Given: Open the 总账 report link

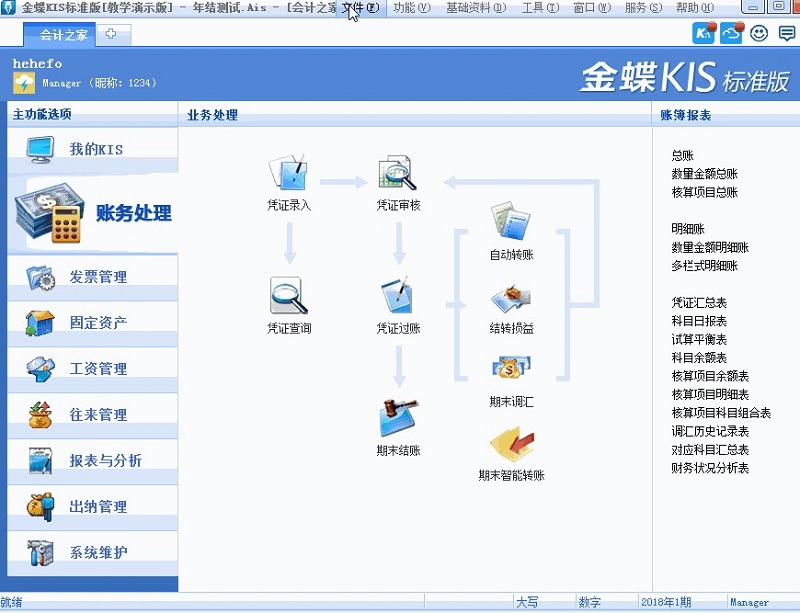Looking at the screenshot, I should (x=682, y=156).
